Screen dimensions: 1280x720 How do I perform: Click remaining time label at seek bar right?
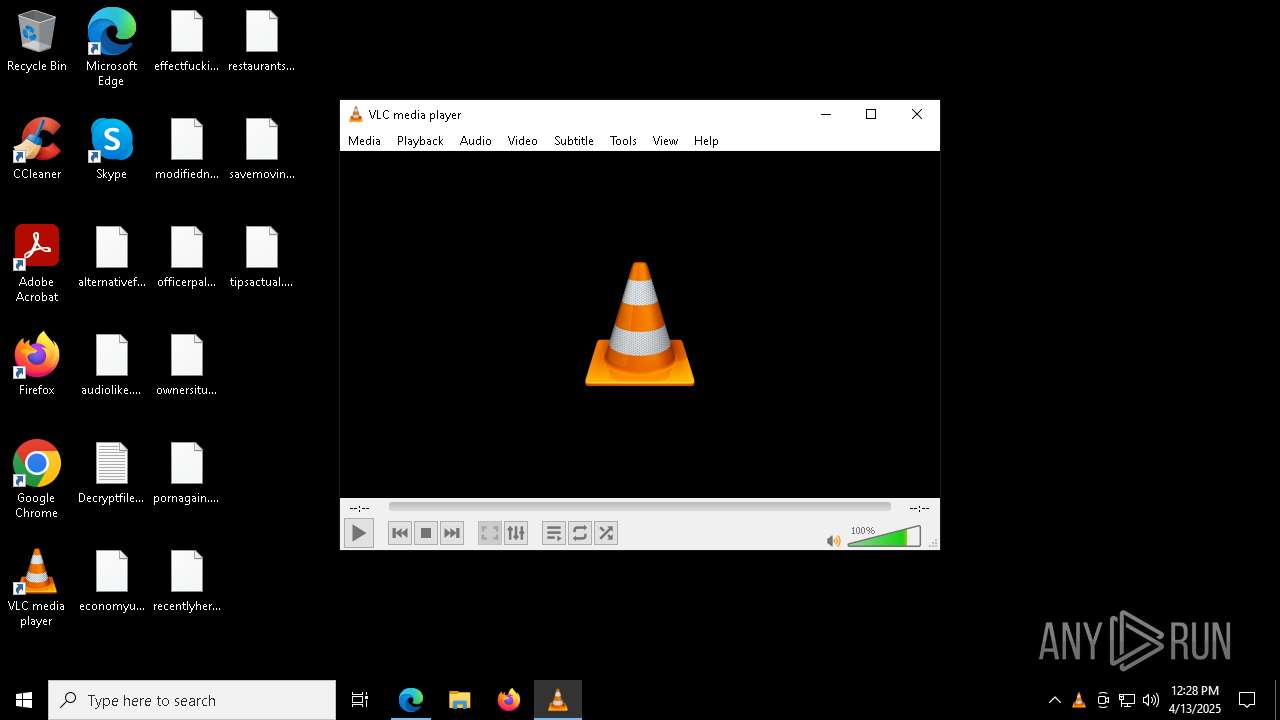919,508
